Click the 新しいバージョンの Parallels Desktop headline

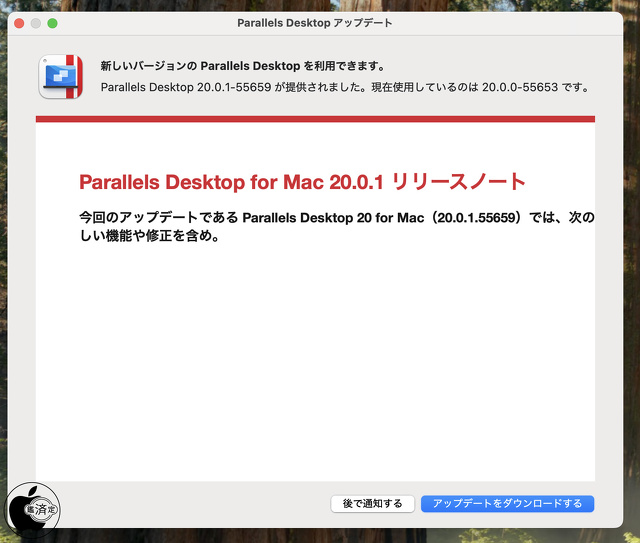click(x=243, y=66)
